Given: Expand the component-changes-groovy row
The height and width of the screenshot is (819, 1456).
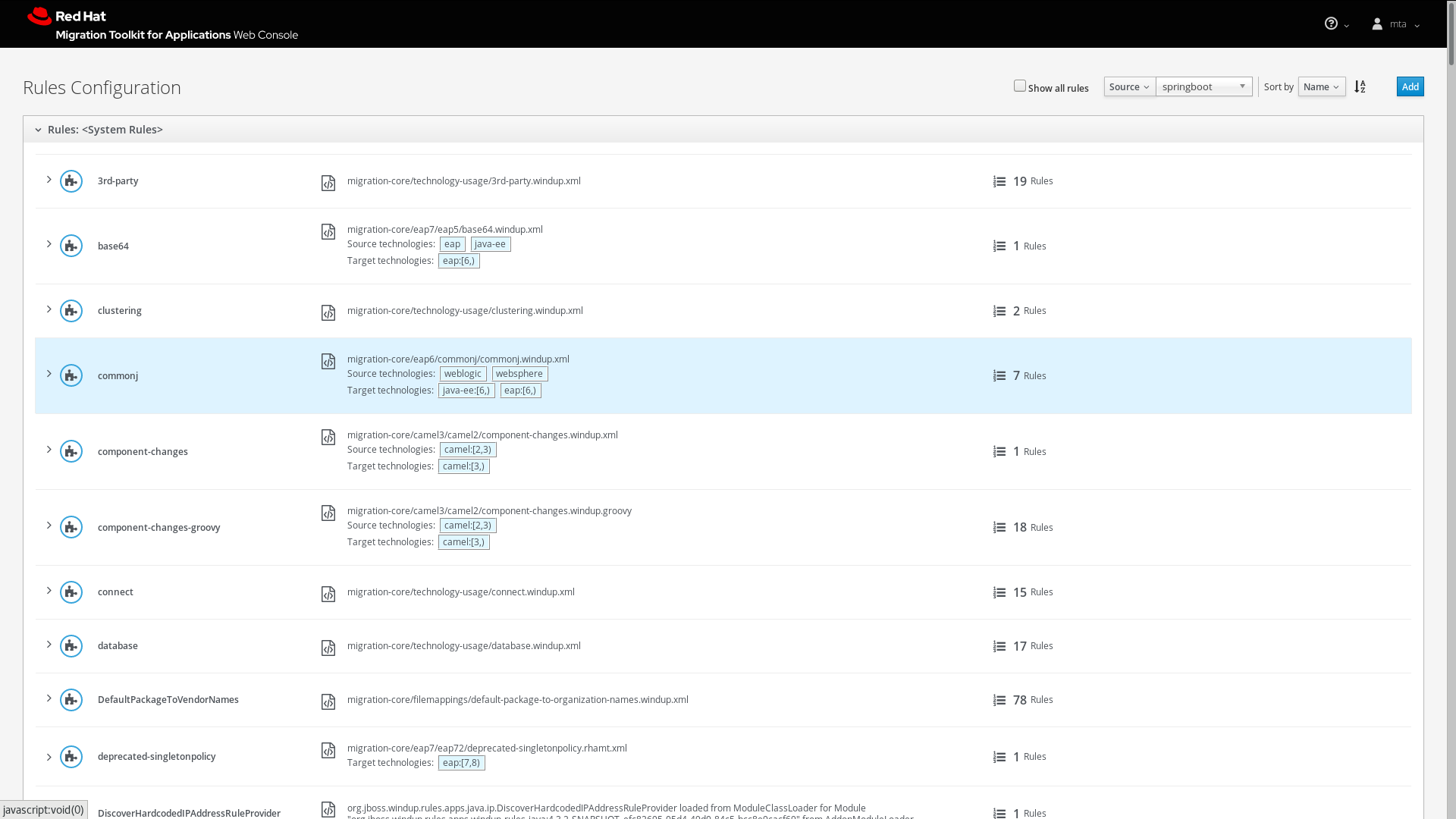Looking at the screenshot, I should coord(49,526).
